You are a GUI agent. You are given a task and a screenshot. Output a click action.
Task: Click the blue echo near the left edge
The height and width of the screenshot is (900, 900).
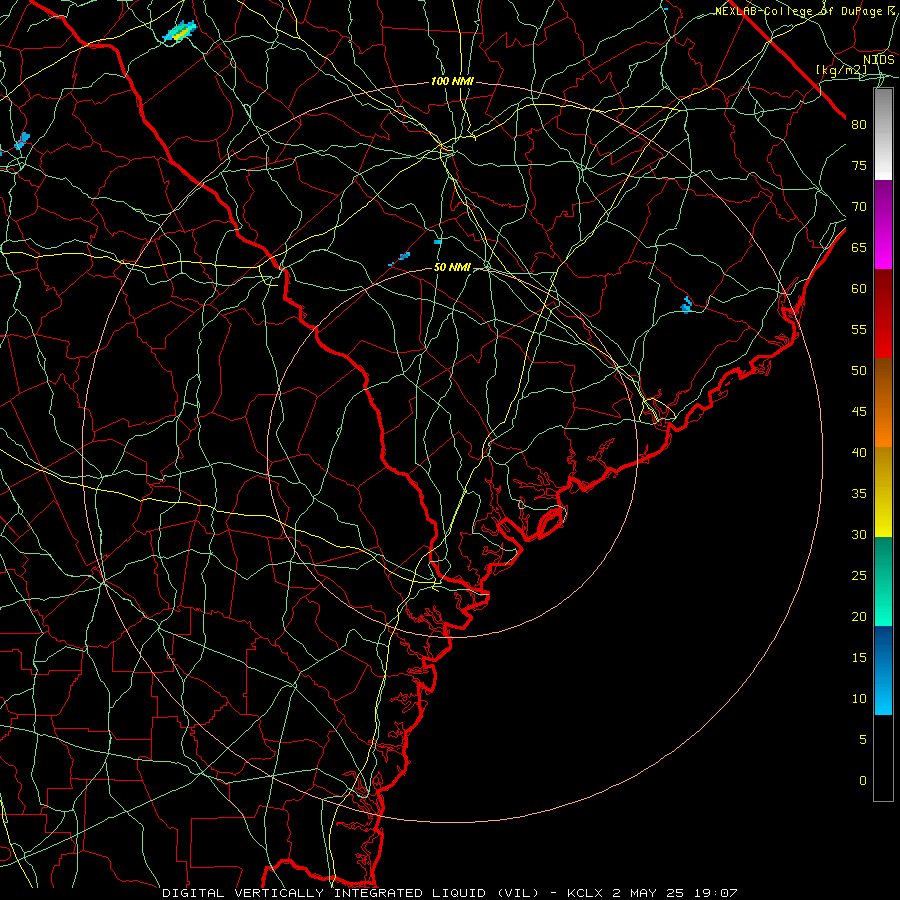pos(22,141)
